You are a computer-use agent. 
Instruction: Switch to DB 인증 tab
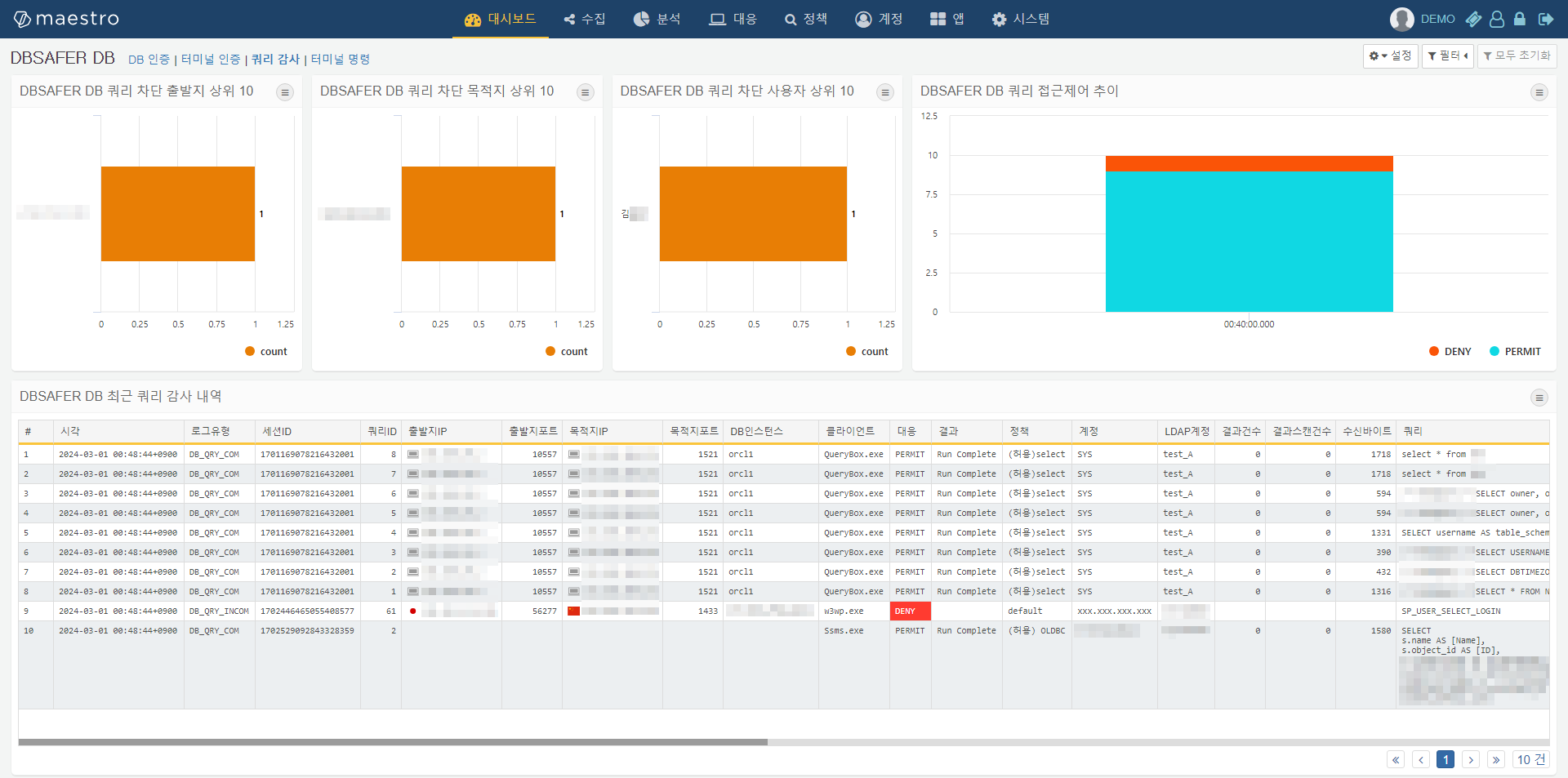(149, 60)
